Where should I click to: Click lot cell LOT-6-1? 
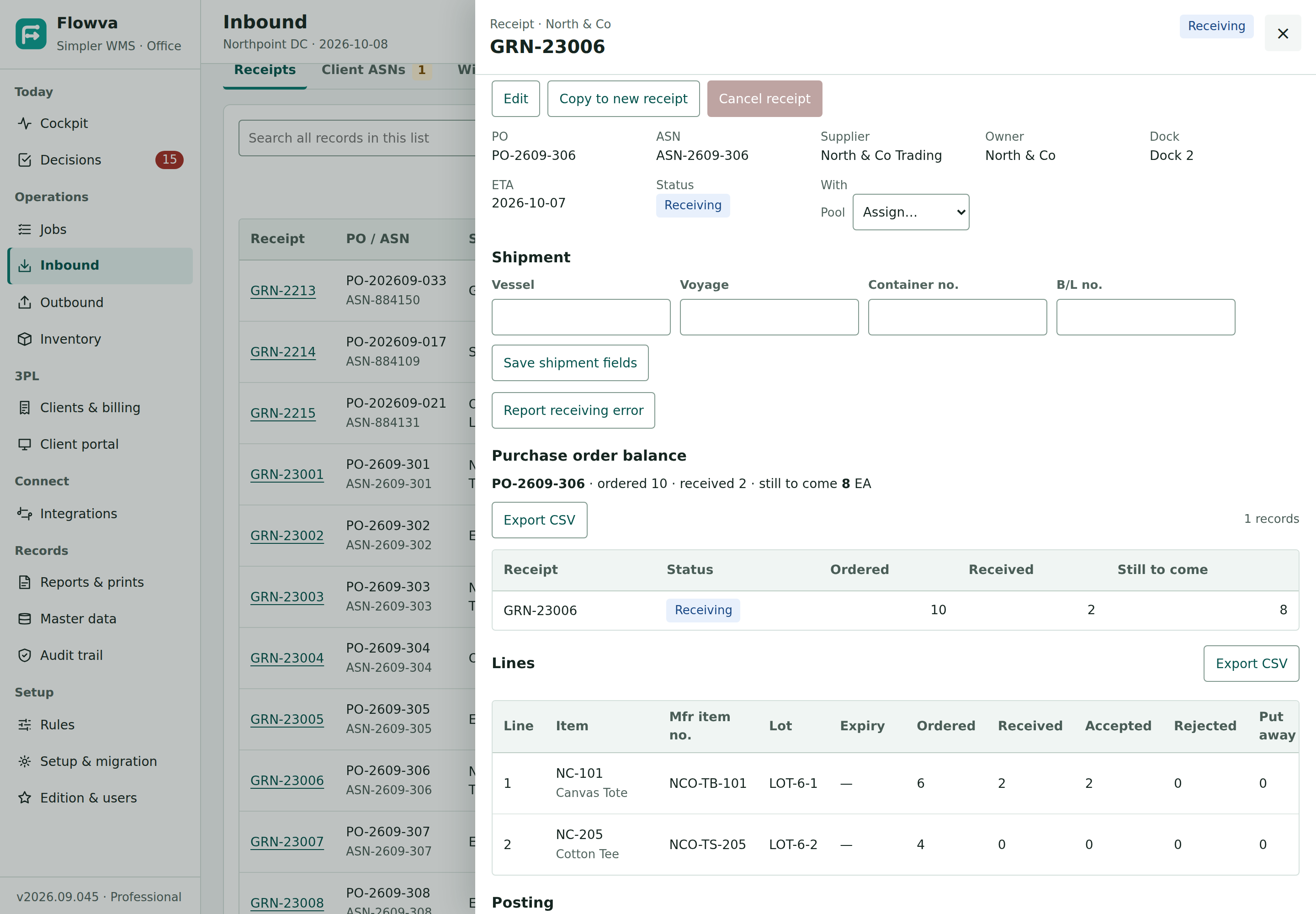[x=793, y=783]
